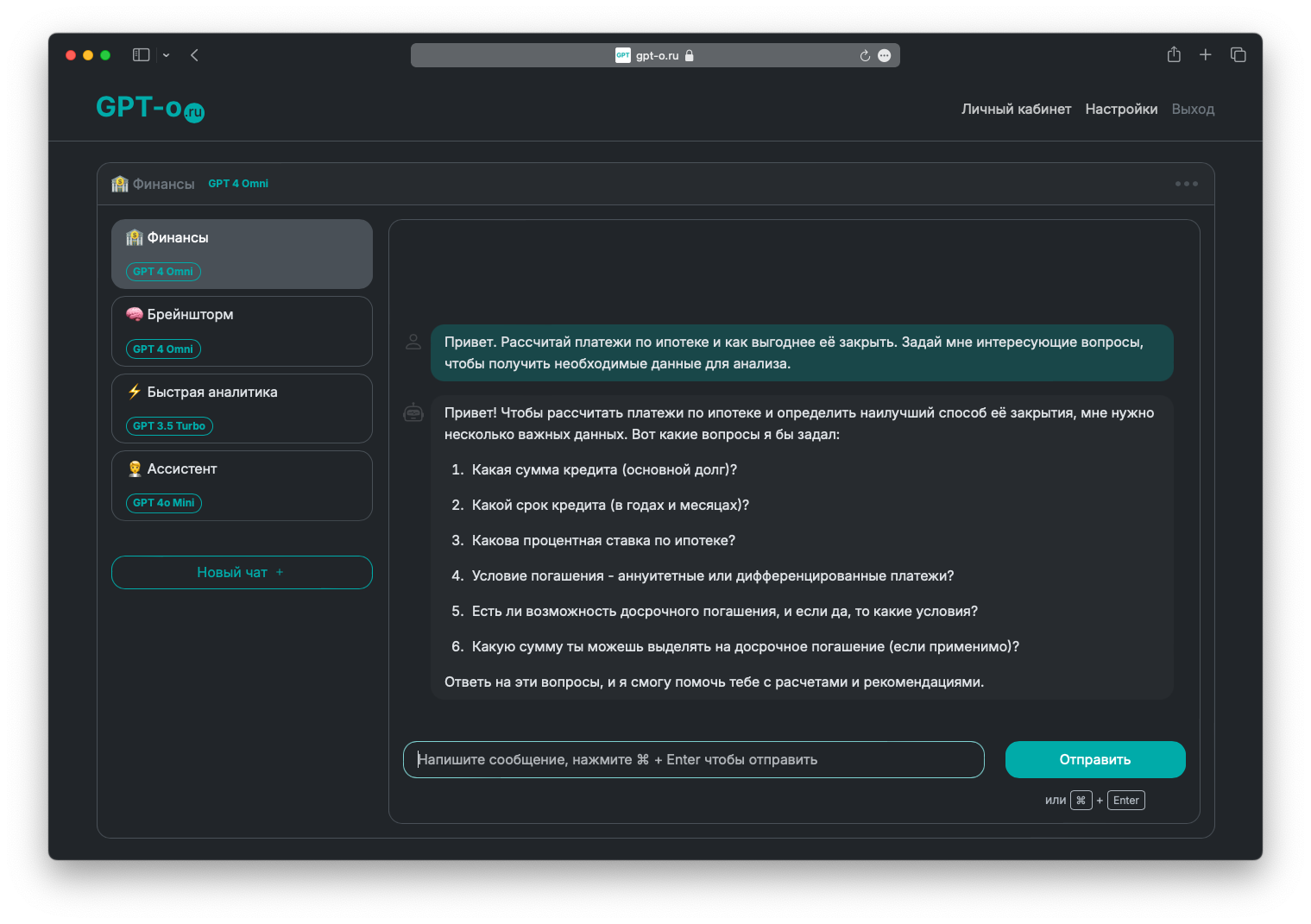Expand the sidebar dropdown chevron in Safari

(x=167, y=55)
